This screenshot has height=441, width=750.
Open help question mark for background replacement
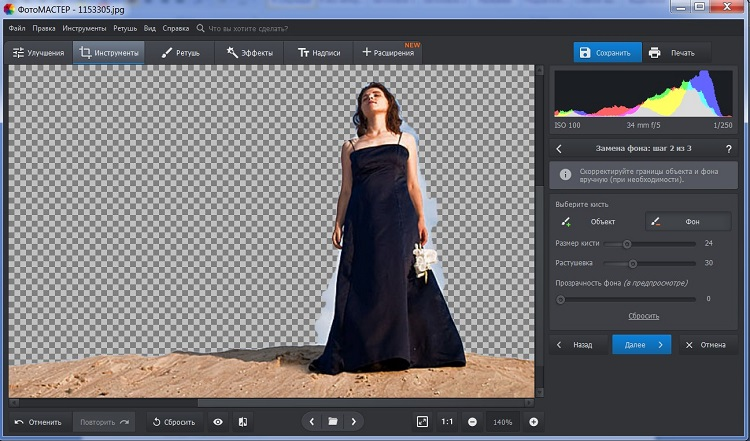728,149
